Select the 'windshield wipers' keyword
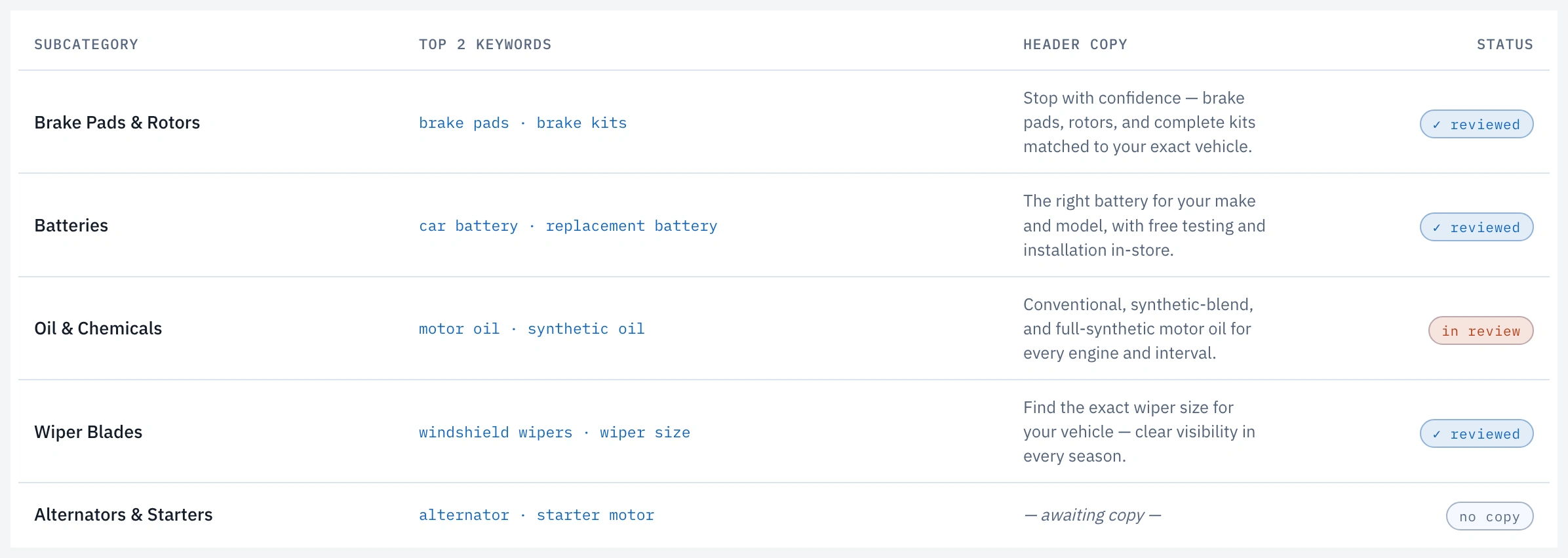 pyautogui.click(x=496, y=433)
